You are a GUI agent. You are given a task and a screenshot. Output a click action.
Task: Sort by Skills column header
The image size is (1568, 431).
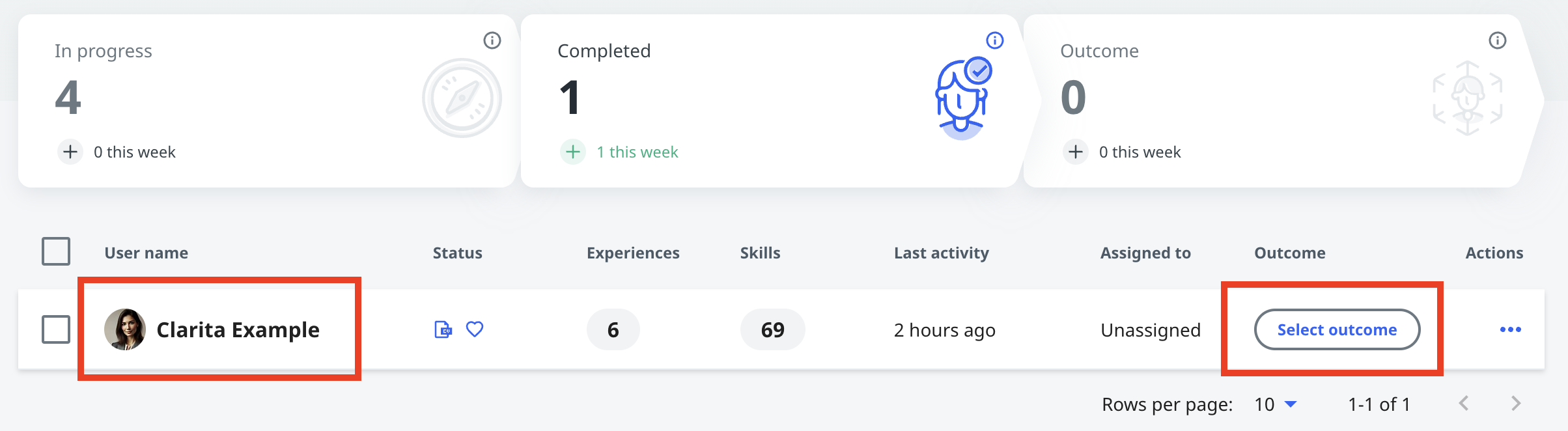pos(760,253)
